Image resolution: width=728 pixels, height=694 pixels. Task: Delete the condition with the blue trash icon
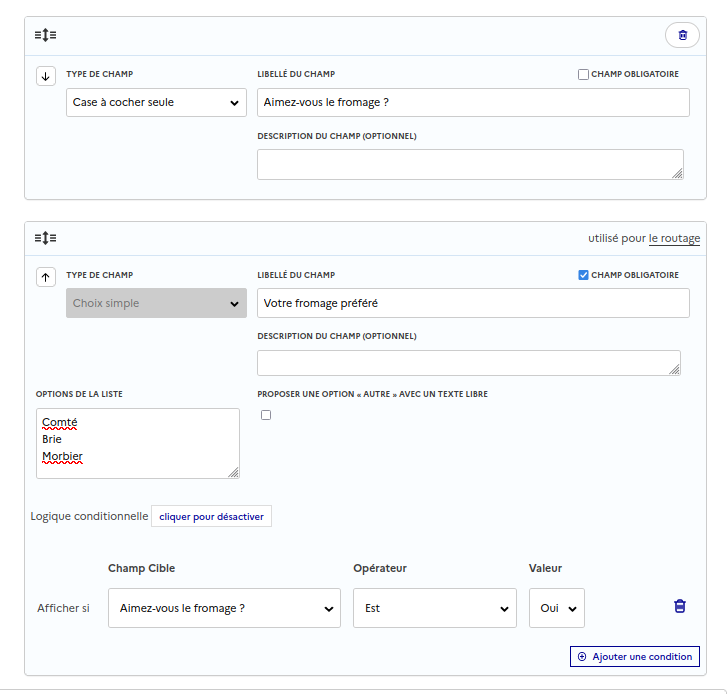[680, 607]
